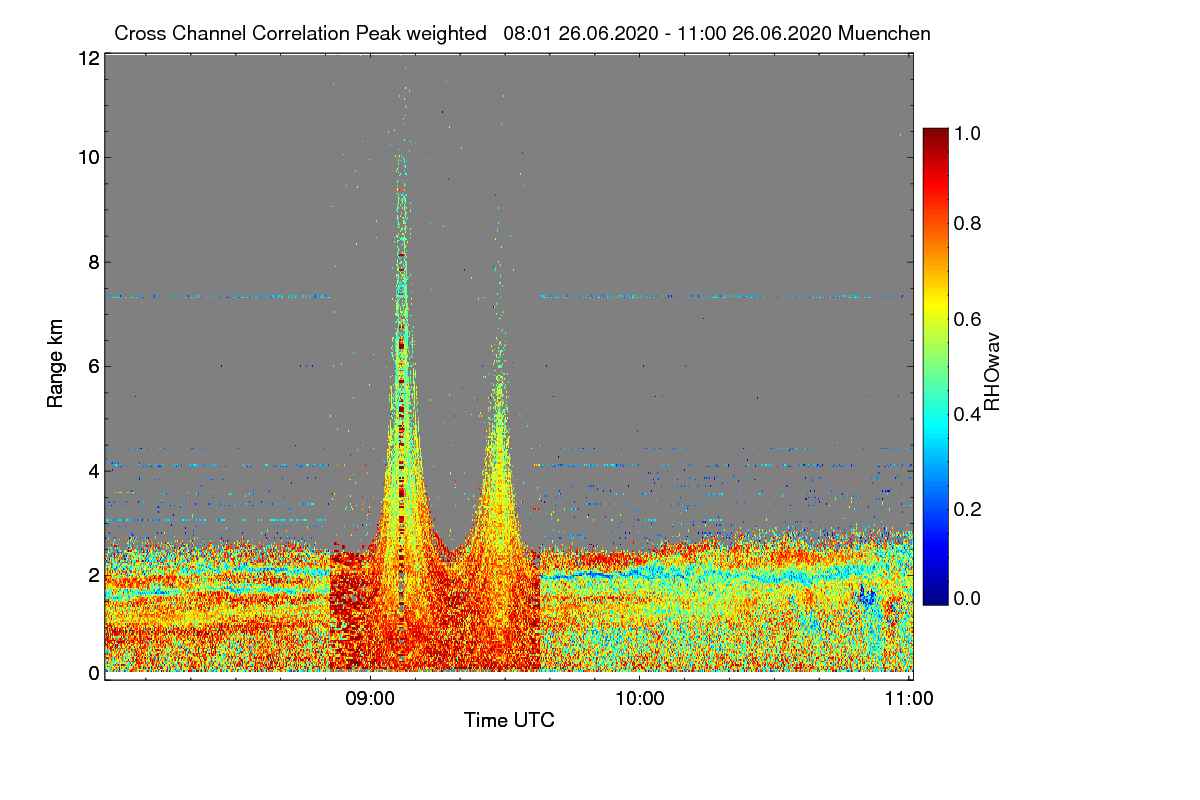Screen dimensions: 1200x800
Task: Click the '09:00' time tick label
Action: click(x=370, y=699)
